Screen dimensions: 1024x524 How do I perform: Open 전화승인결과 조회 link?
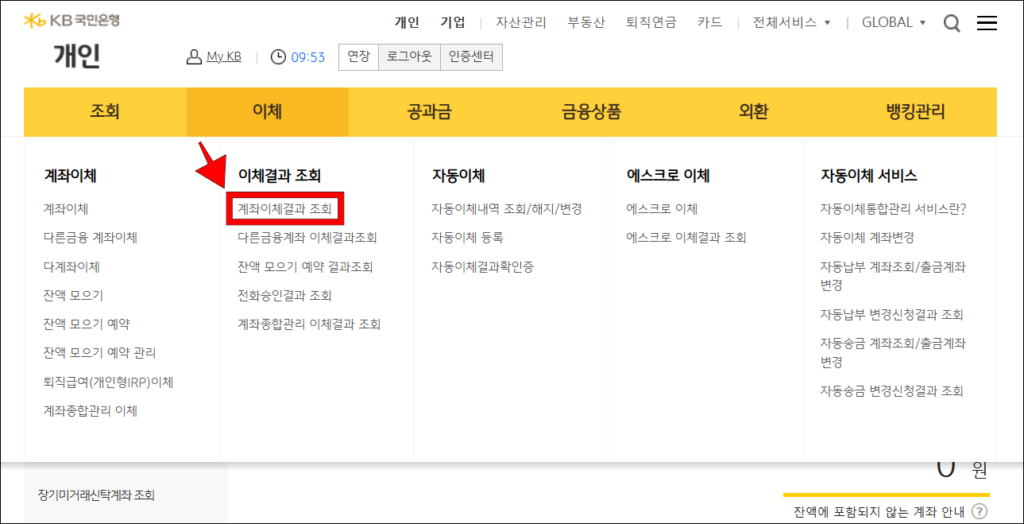[285, 295]
